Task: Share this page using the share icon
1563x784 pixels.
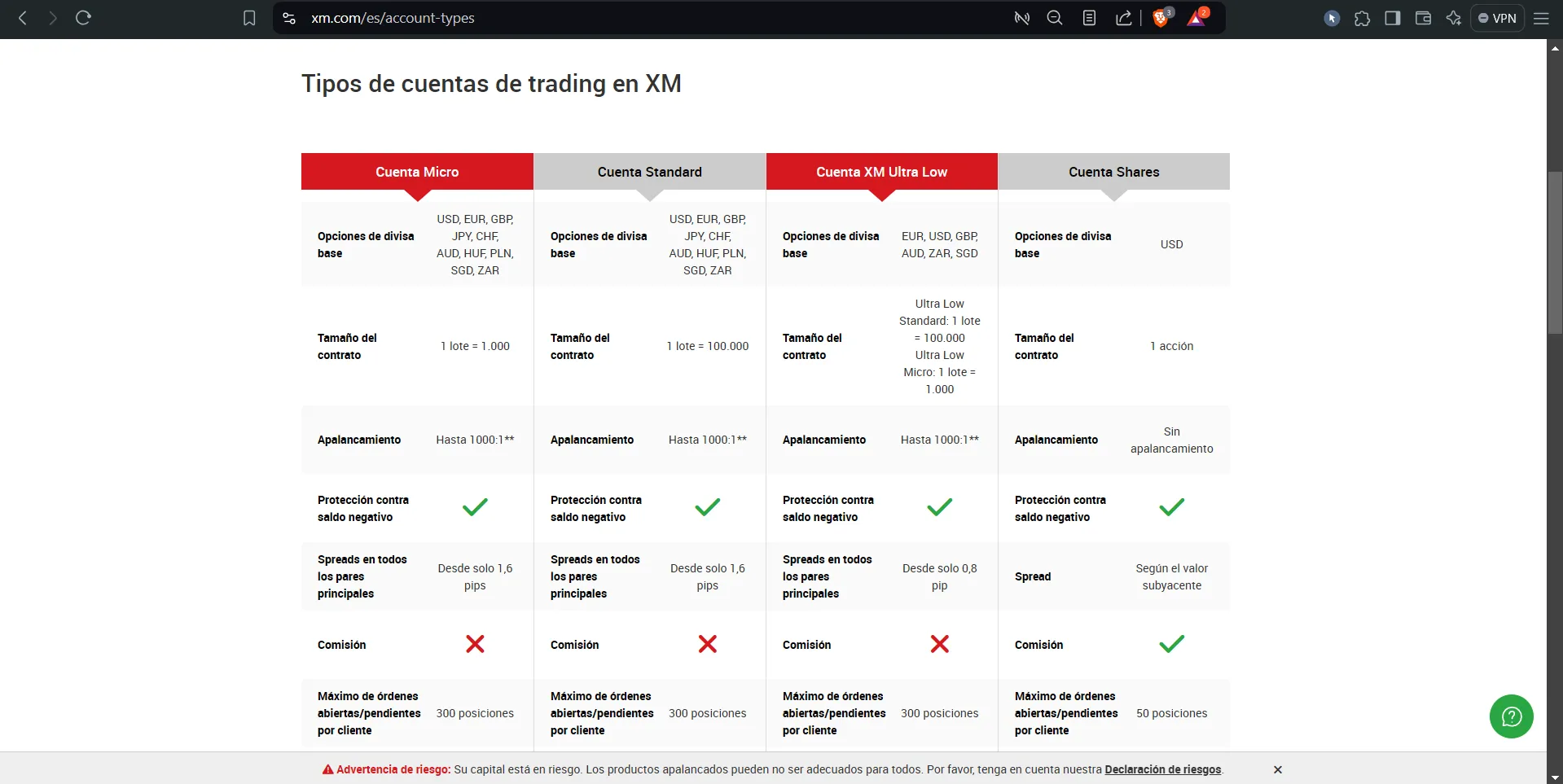Action: (x=1123, y=18)
